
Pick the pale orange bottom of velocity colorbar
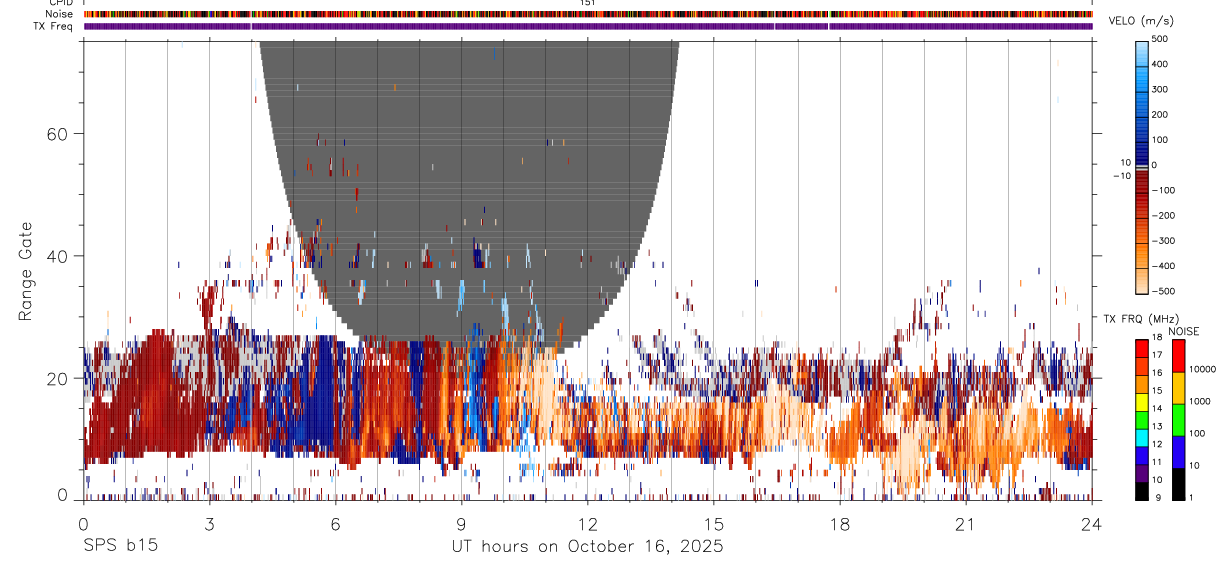[1142, 280]
